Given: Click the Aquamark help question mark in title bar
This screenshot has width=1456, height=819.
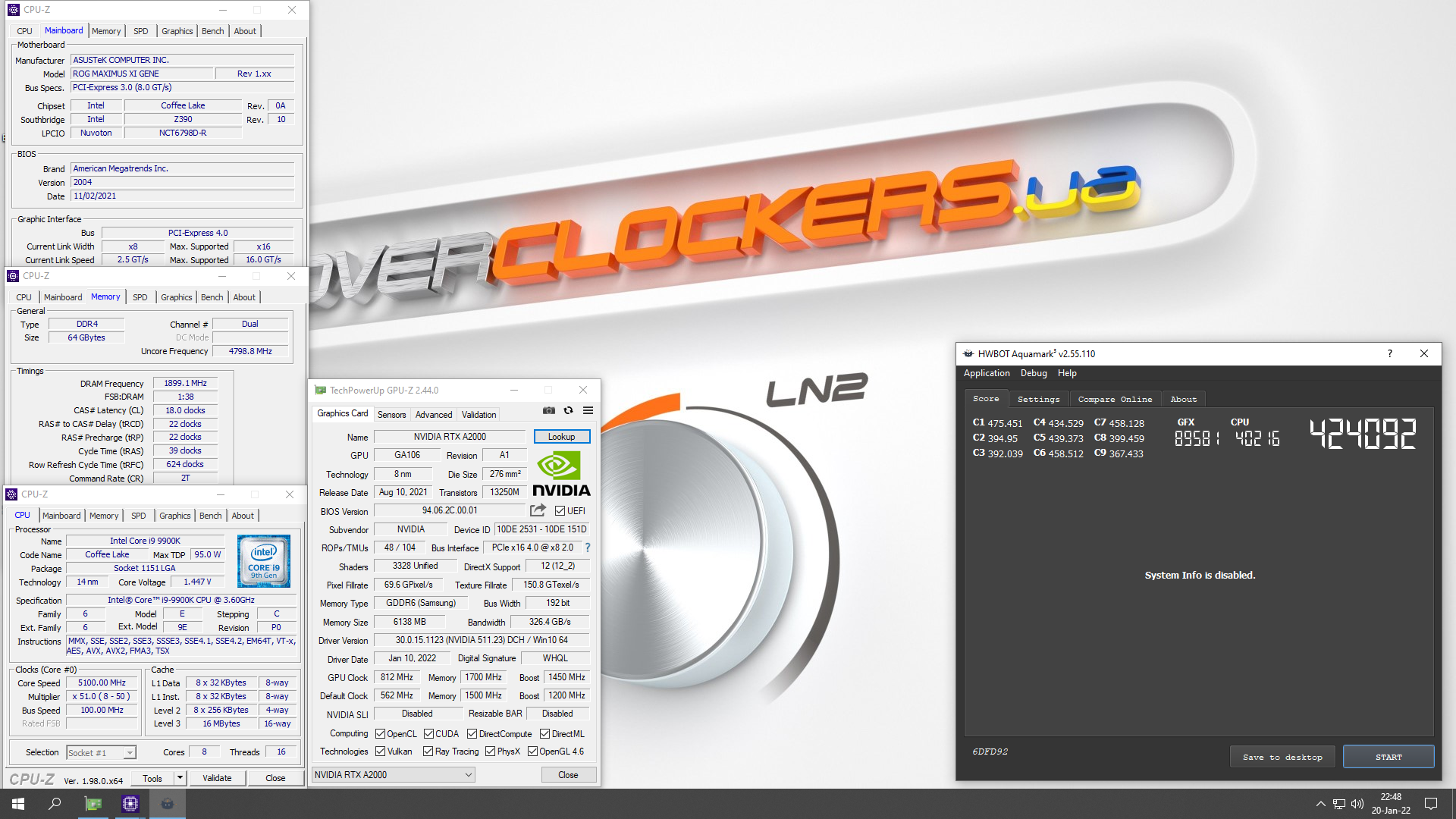Looking at the screenshot, I should tap(1390, 353).
